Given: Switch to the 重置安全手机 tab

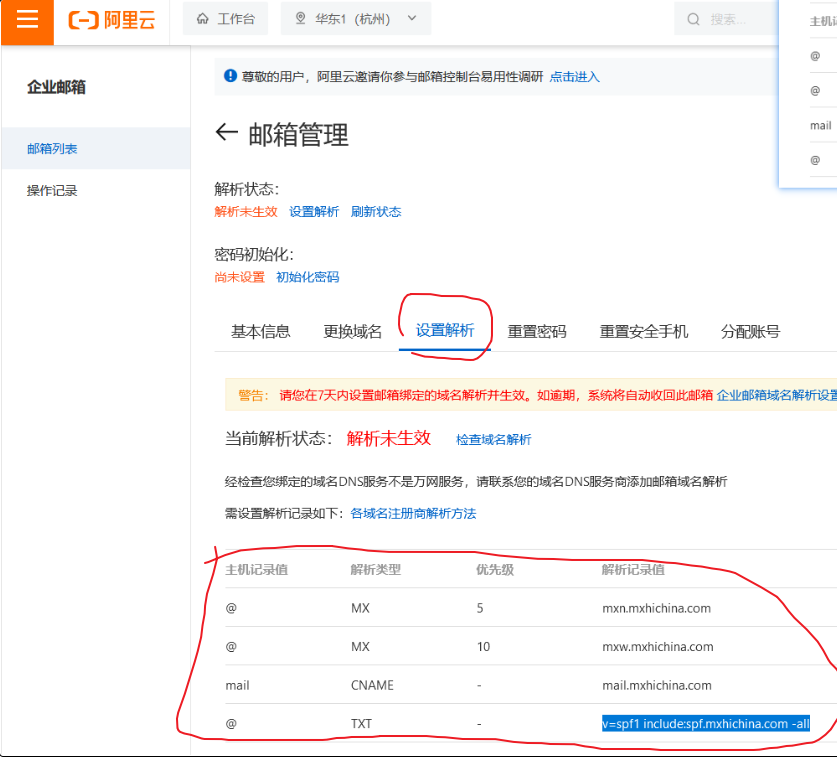Looking at the screenshot, I should (644, 332).
